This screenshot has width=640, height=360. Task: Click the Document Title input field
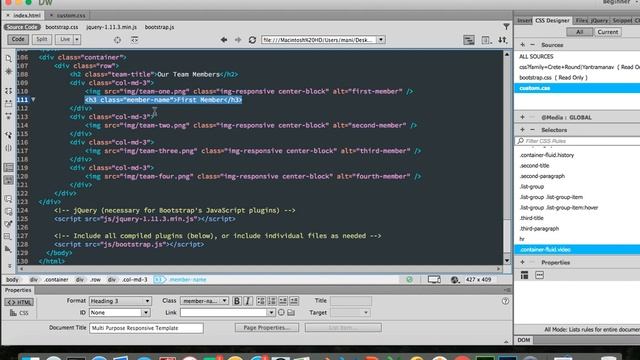click(x=146, y=328)
